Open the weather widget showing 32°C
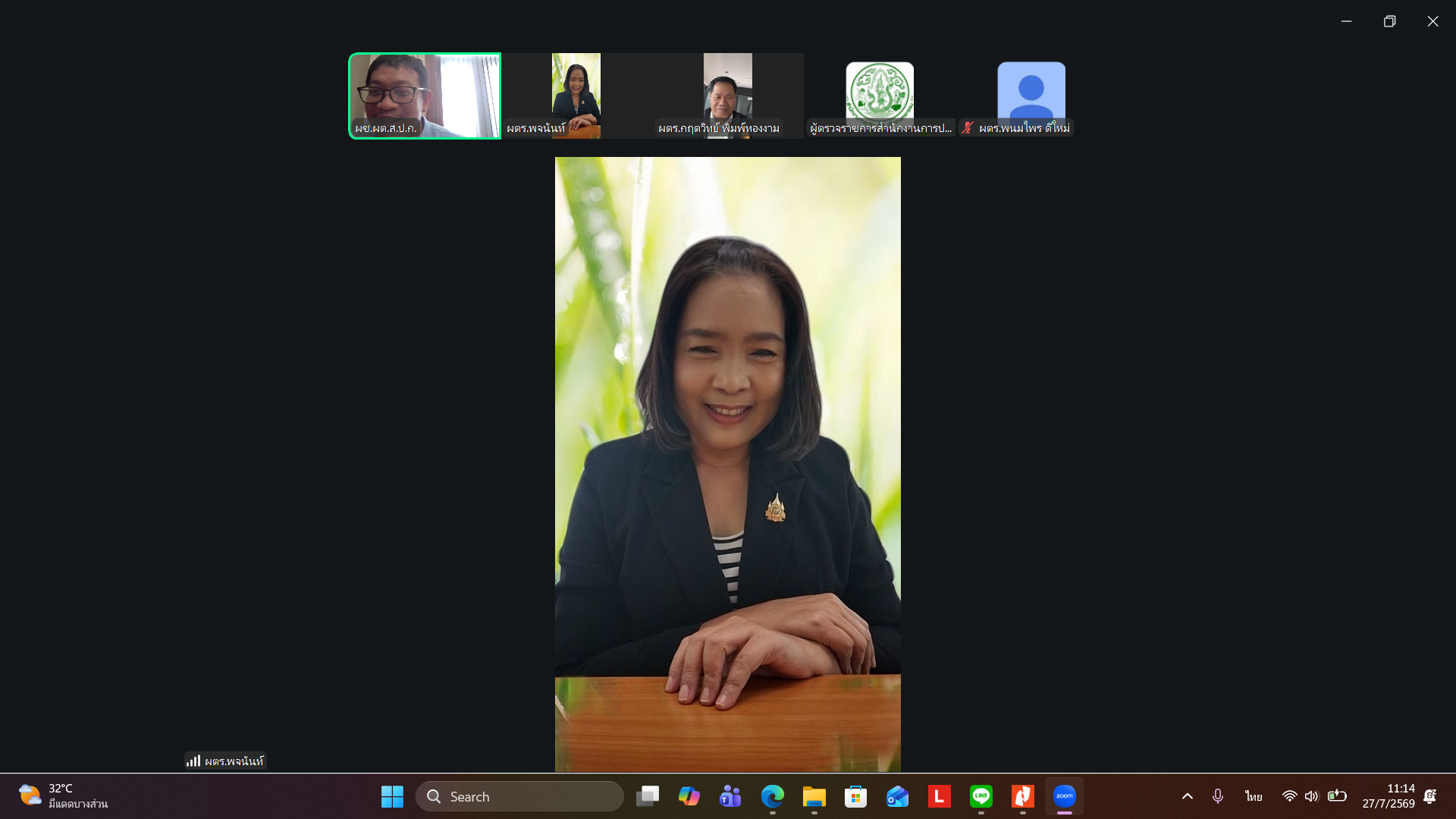1456x819 pixels. (64, 796)
